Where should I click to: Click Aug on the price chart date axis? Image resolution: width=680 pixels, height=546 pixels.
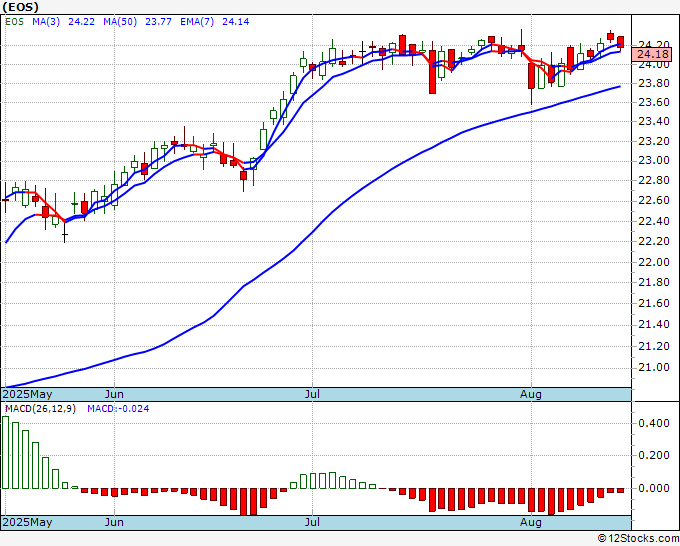tap(531, 394)
